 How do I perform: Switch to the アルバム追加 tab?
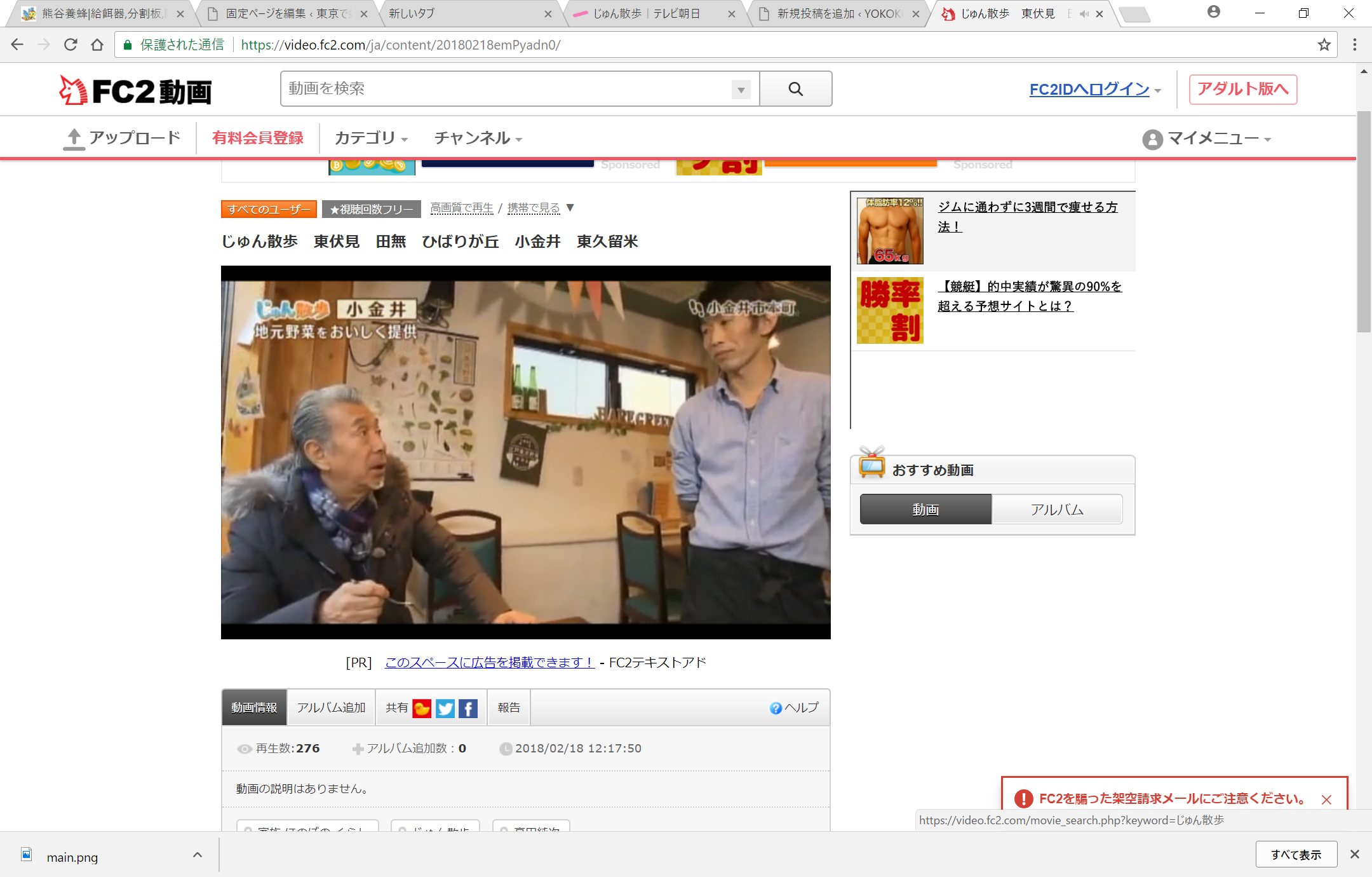[x=331, y=707]
